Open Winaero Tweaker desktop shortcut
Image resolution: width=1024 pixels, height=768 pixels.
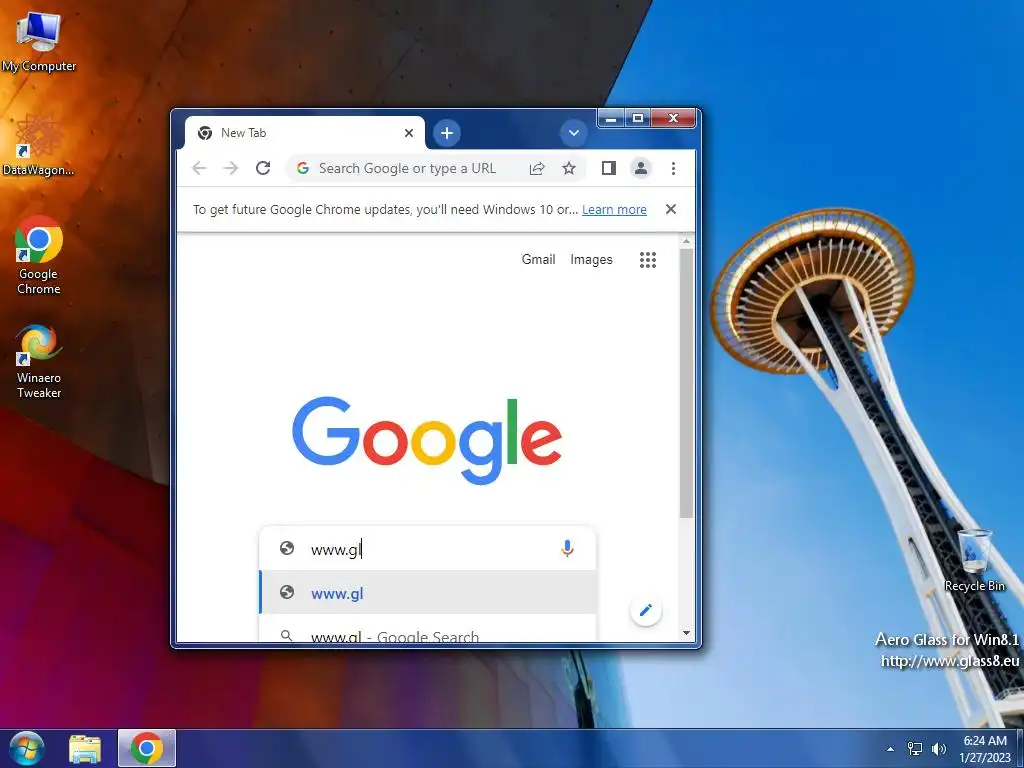39,361
